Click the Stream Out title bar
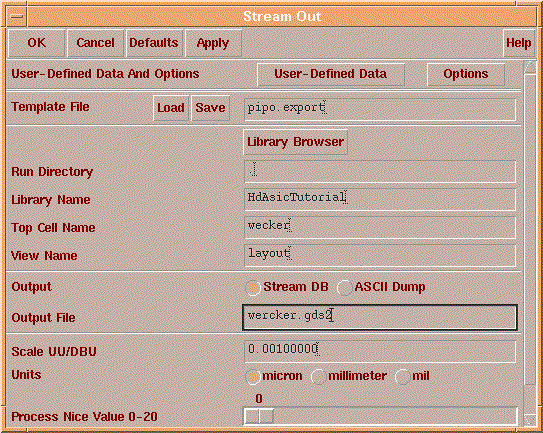 coord(282,17)
